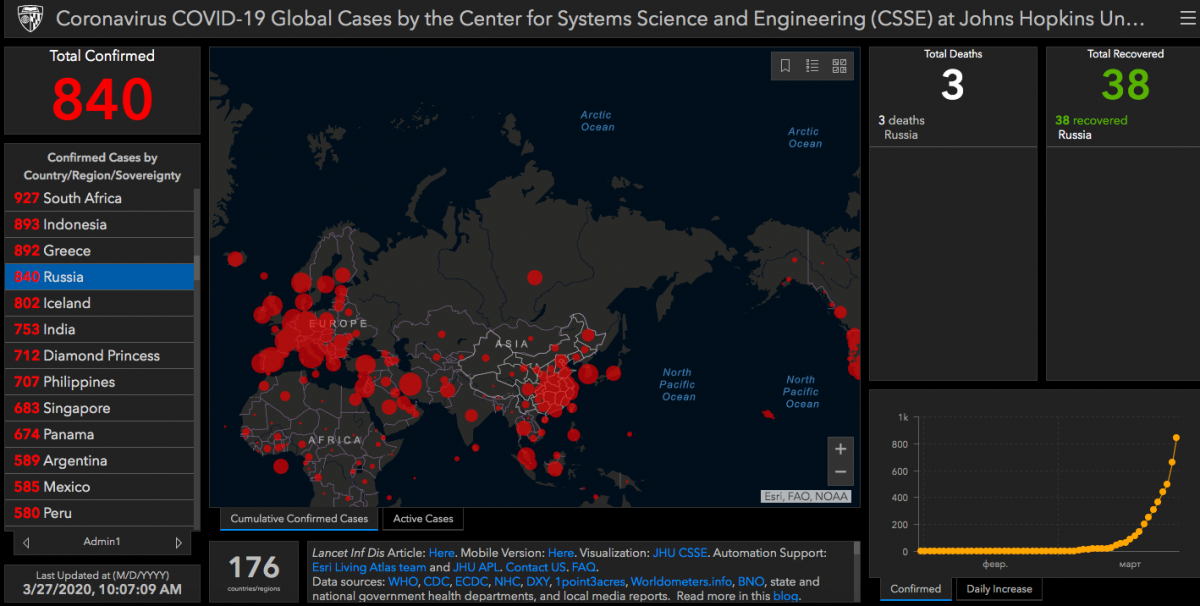The height and width of the screenshot is (606, 1200).
Task: Select Argentina in the country list
Action: [x=100, y=461]
